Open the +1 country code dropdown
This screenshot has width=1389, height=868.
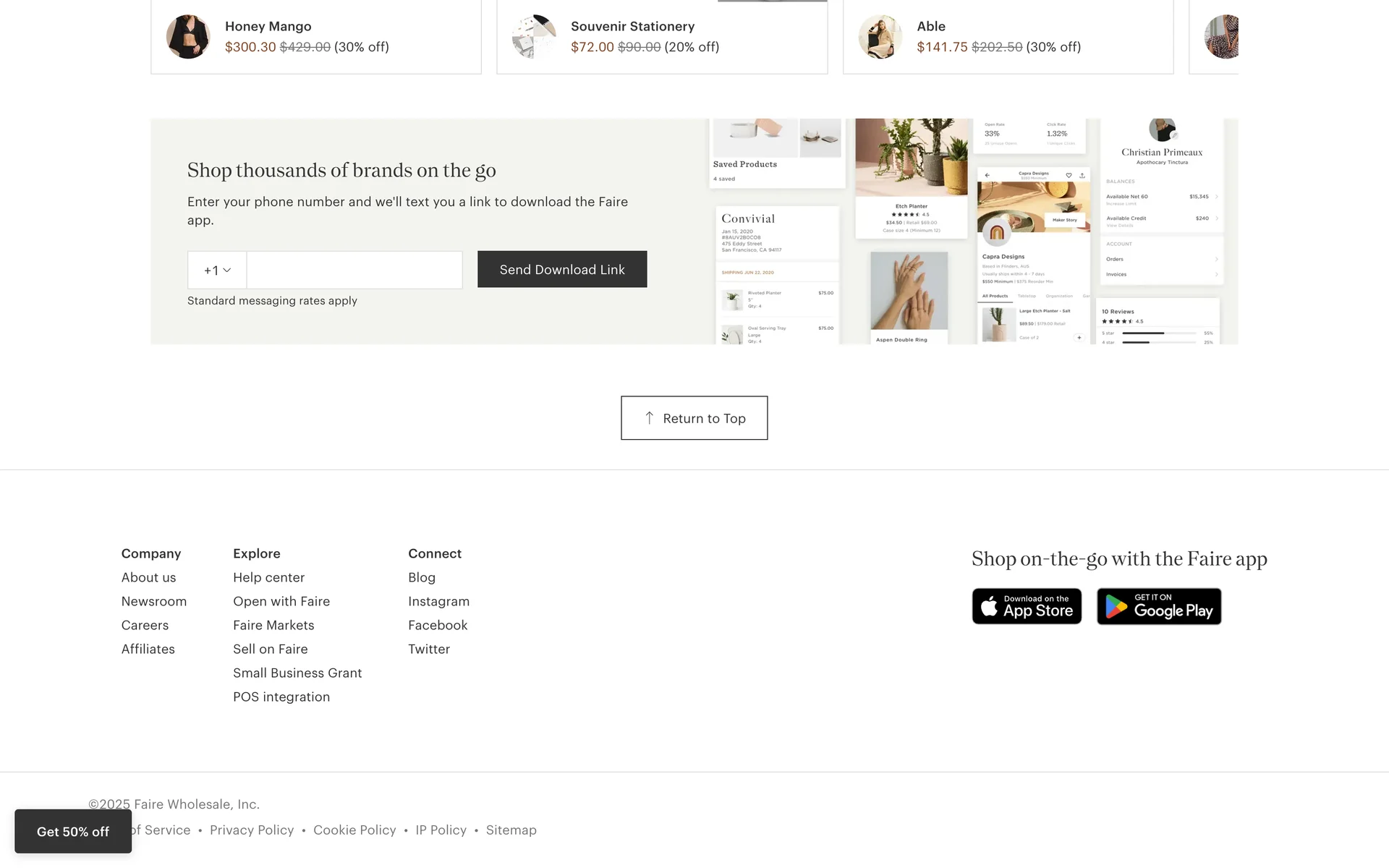coord(217,271)
